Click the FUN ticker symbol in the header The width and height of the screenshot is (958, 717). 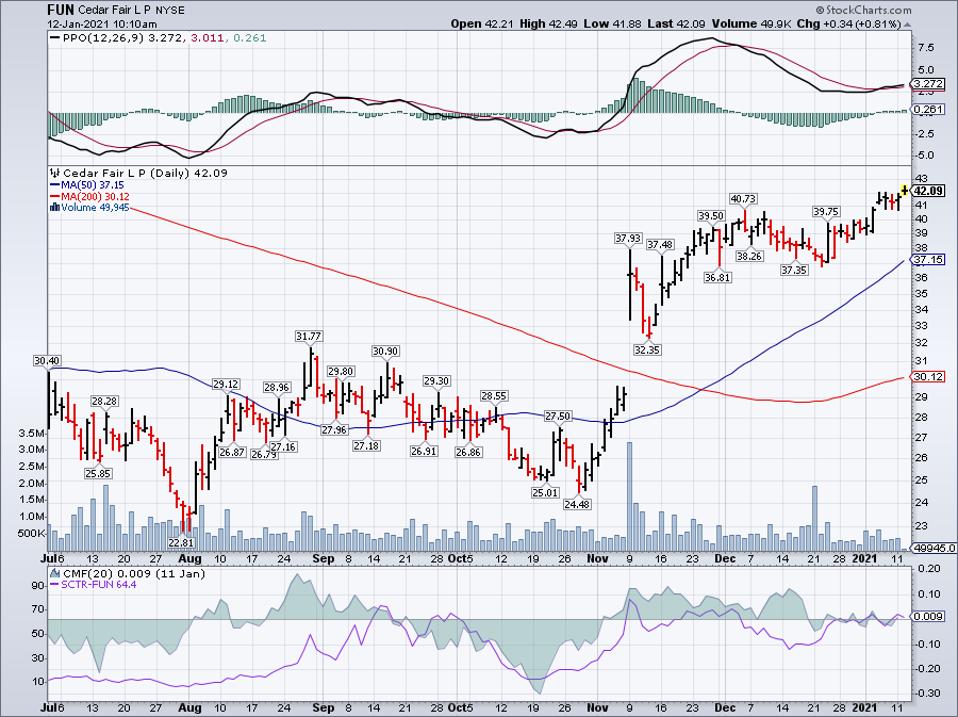point(61,10)
